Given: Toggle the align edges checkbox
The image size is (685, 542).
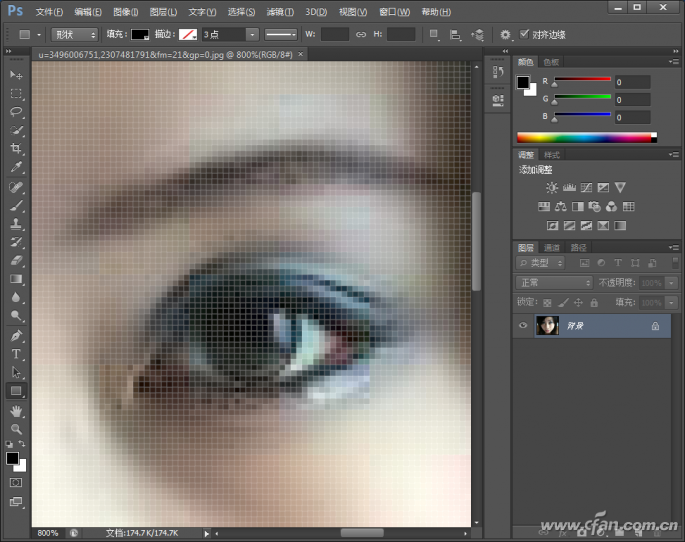Looking at the screenshot, I should point(524,34).
